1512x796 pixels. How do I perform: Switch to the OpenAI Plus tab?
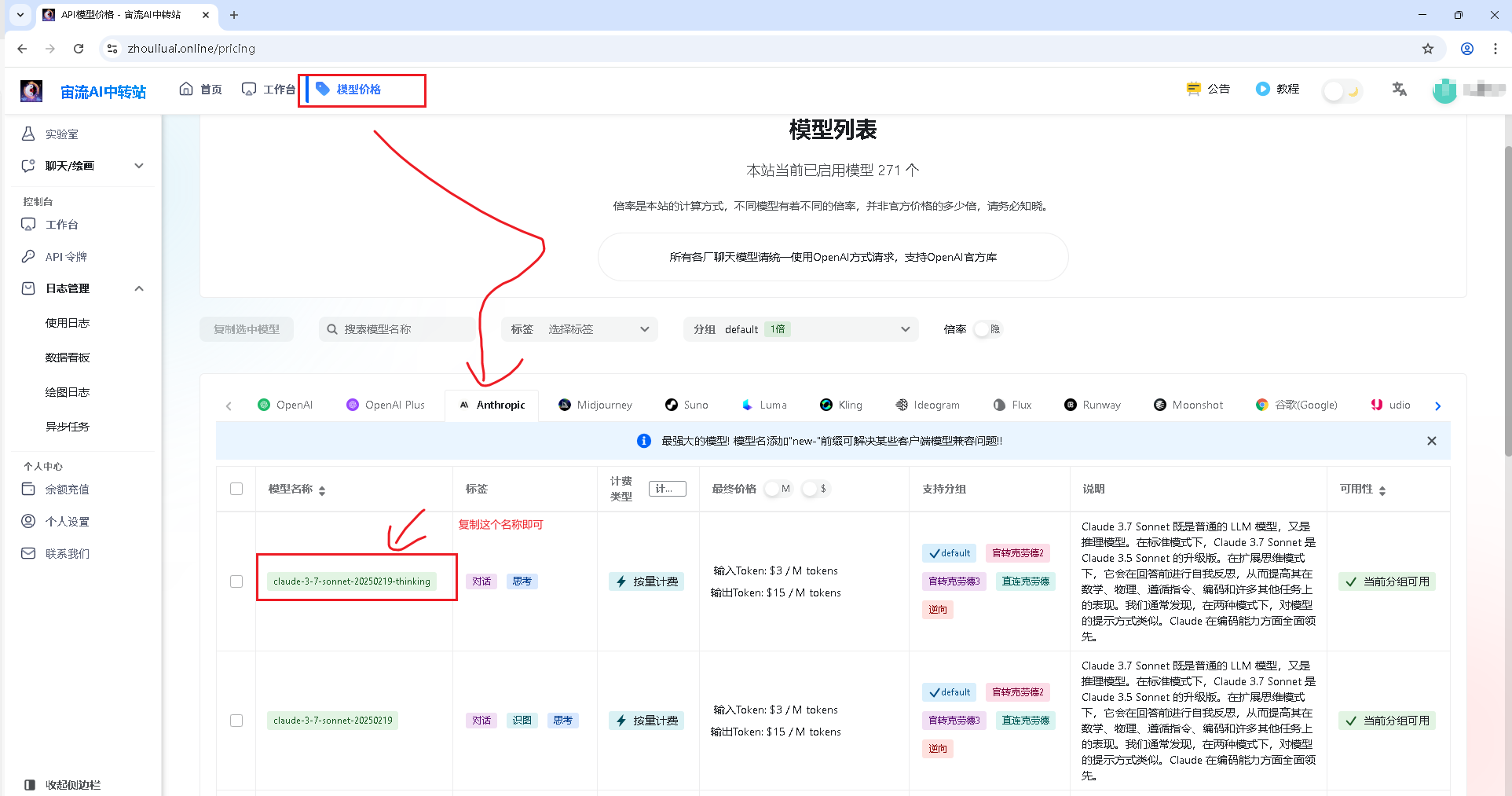pos(386,405)
